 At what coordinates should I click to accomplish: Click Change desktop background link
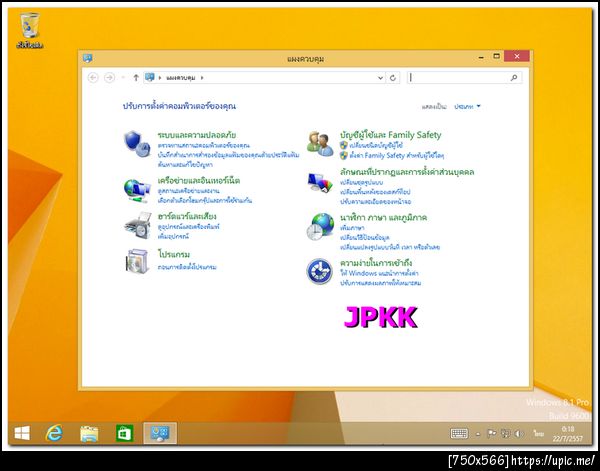click(375, 192)
